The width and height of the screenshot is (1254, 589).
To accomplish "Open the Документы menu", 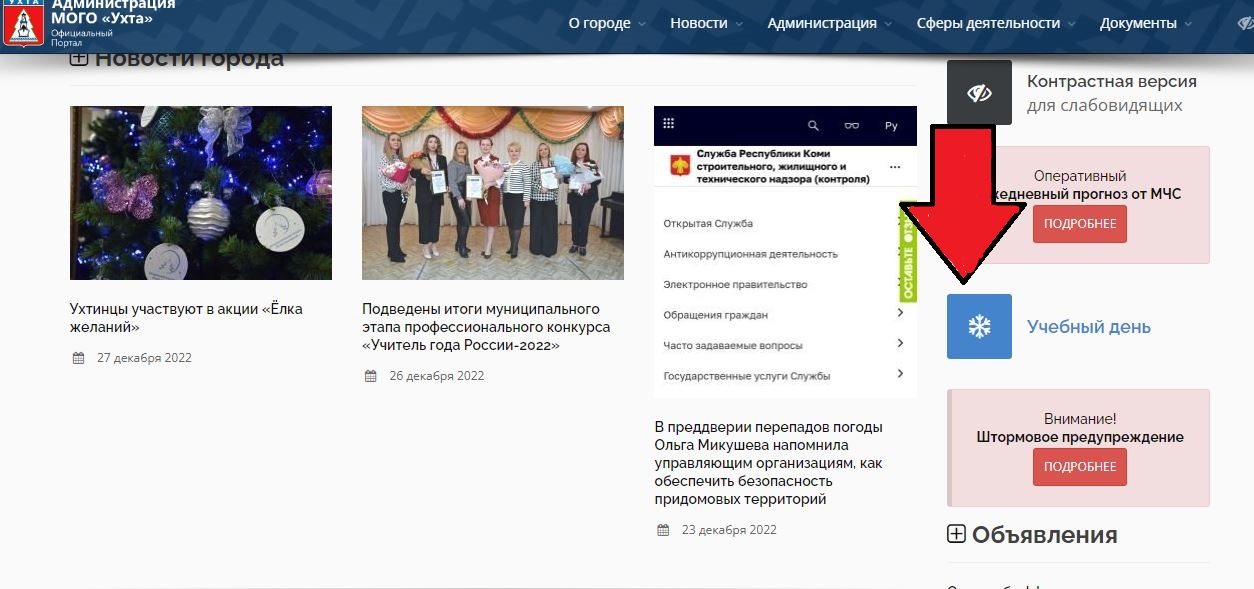I will click(1146, 23).
